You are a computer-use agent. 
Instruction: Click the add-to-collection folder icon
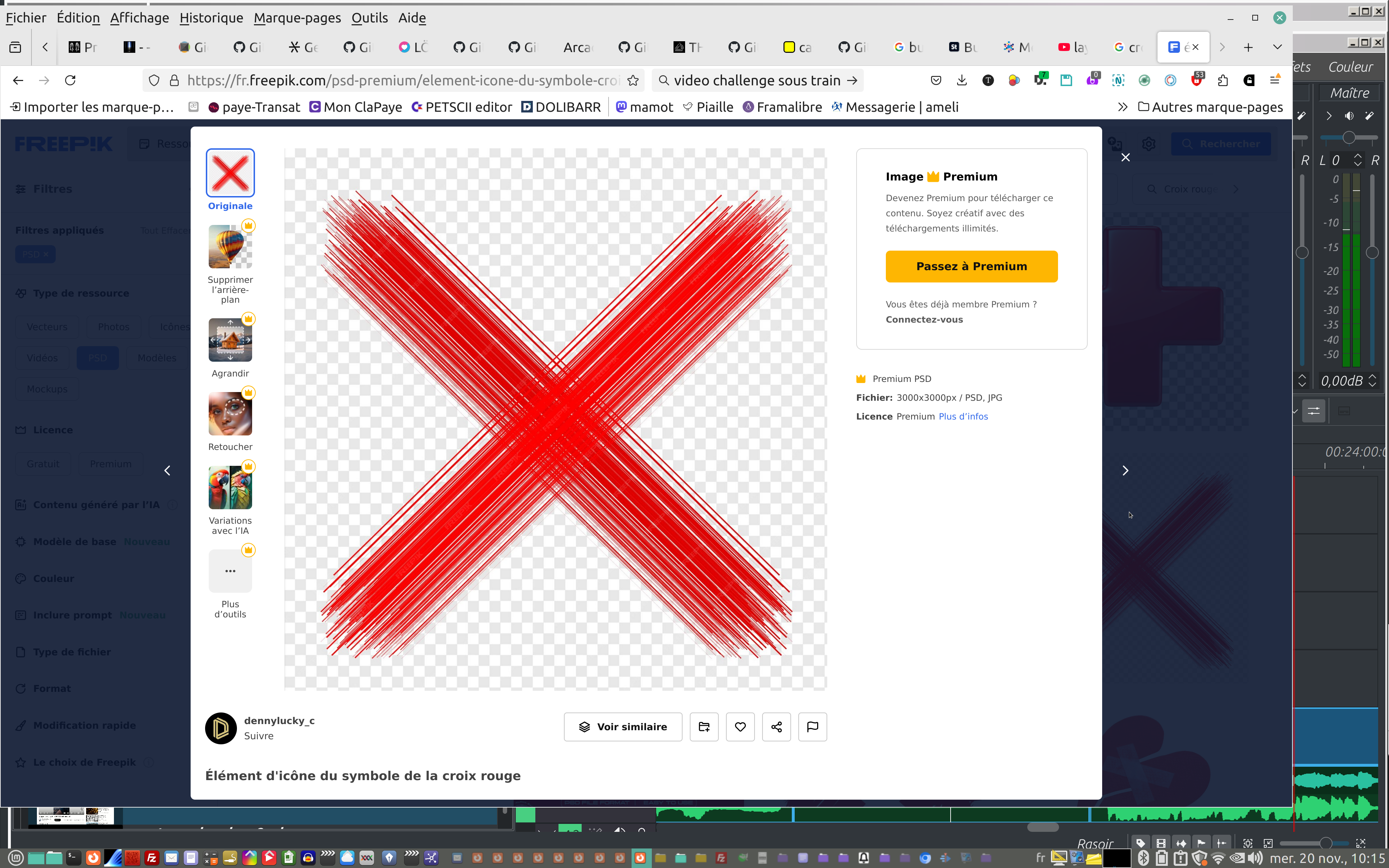pos(704,727)
